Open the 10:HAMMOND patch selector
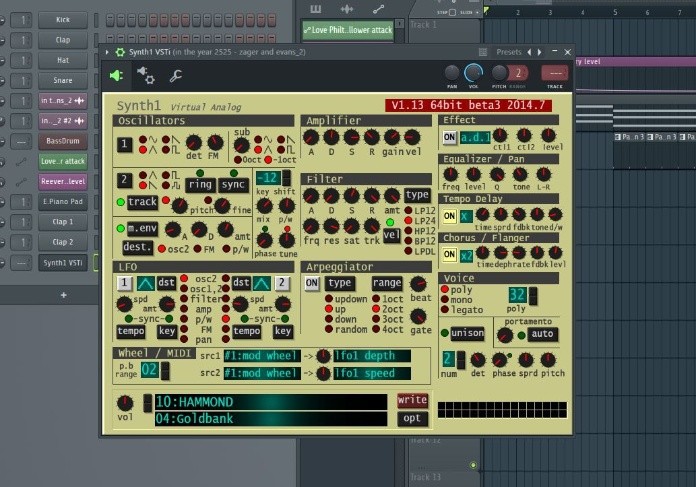 [271, 402]
